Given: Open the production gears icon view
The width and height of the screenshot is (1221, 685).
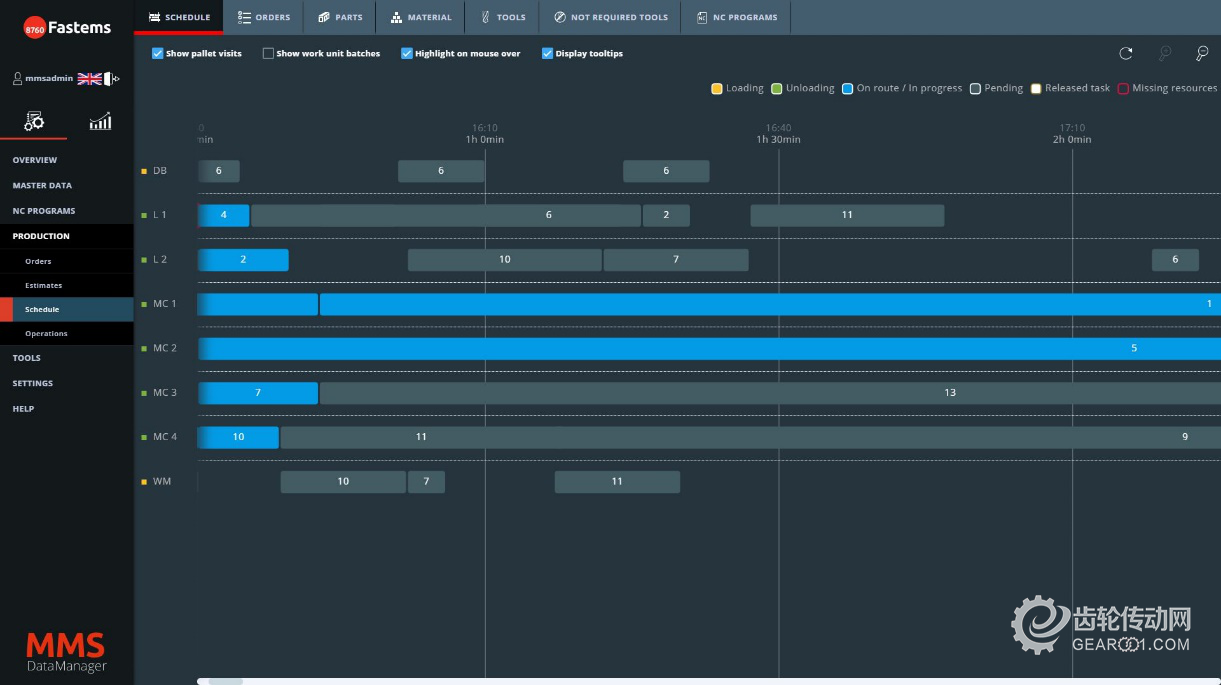Looking at the screenshot, I should point(34,121).
